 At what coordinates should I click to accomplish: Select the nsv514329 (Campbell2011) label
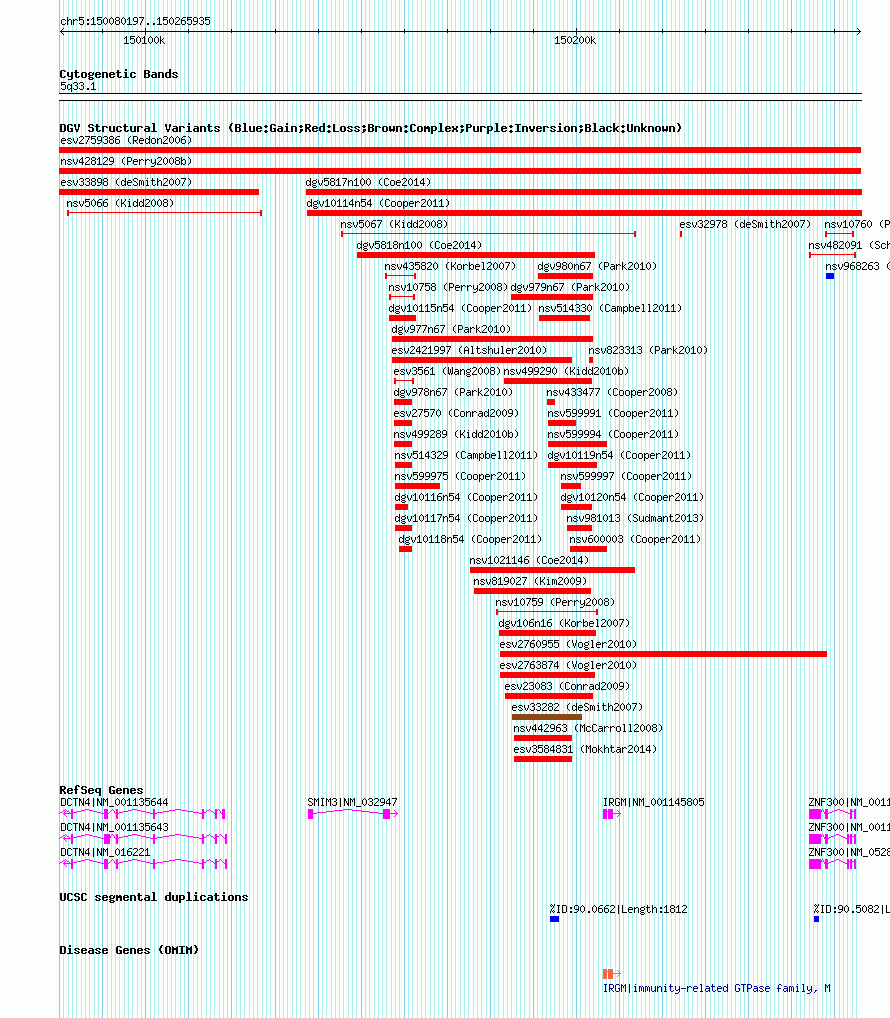coord(466,455)
